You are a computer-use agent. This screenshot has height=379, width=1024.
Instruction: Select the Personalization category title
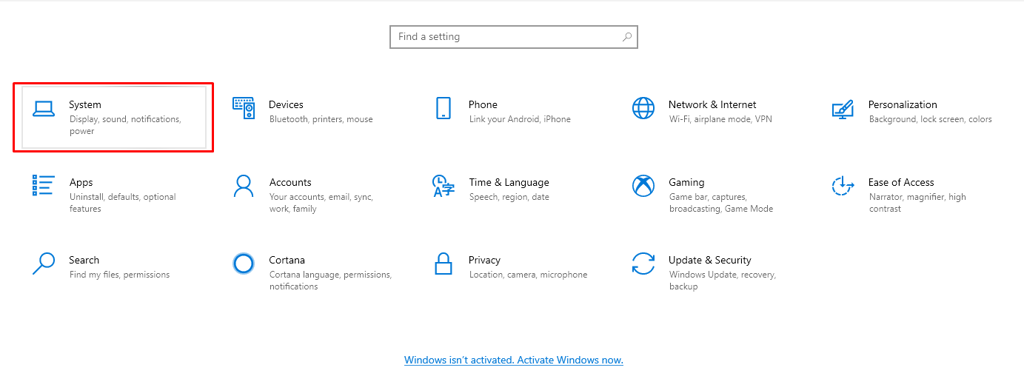click(x=903, y=105)
